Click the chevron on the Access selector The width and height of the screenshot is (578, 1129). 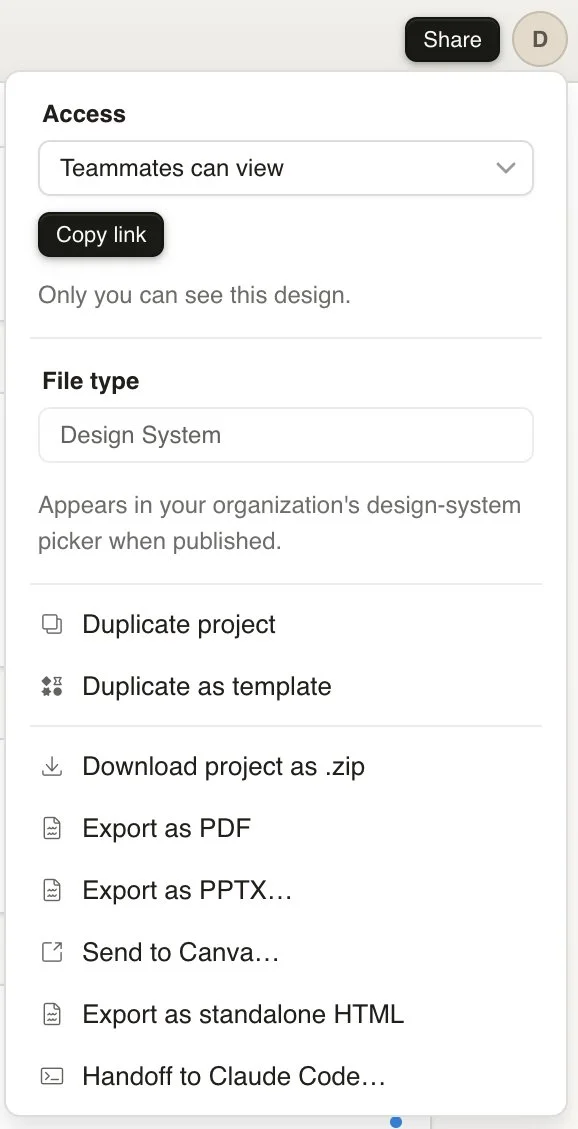[506, 168]
